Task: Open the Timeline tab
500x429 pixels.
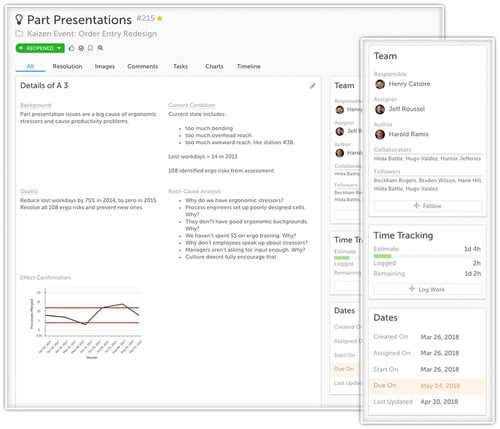Action: 249,66
